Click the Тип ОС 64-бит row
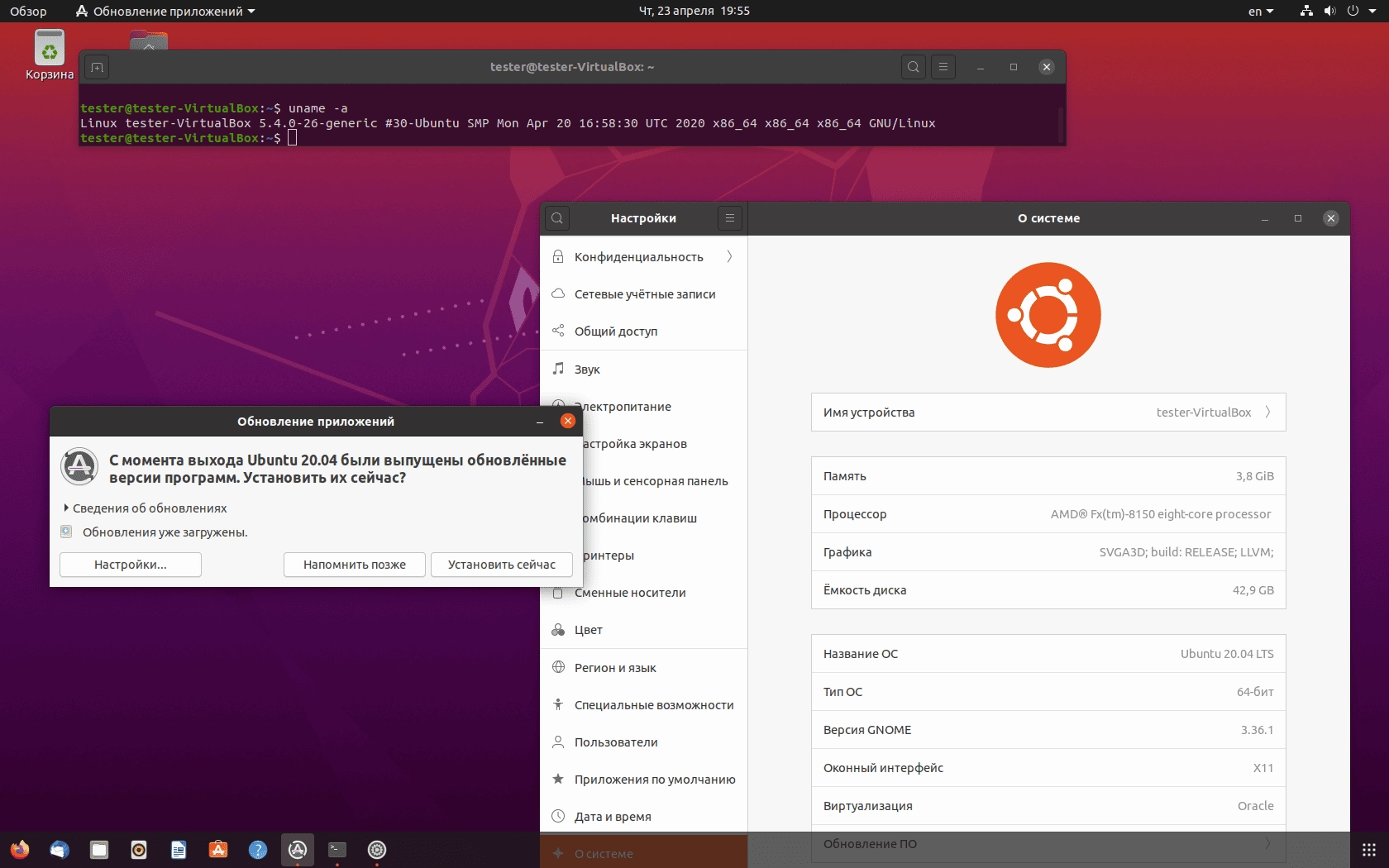This screenshot has width=1389, height=868. pos(1048,692)
